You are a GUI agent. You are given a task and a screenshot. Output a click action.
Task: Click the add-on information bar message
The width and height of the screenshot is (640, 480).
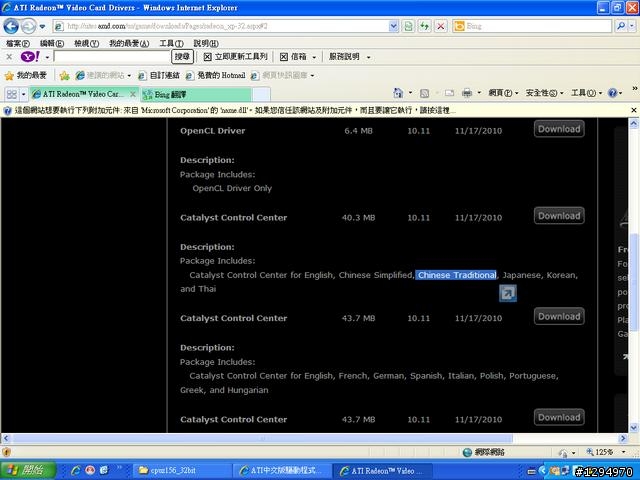(233, 110)
